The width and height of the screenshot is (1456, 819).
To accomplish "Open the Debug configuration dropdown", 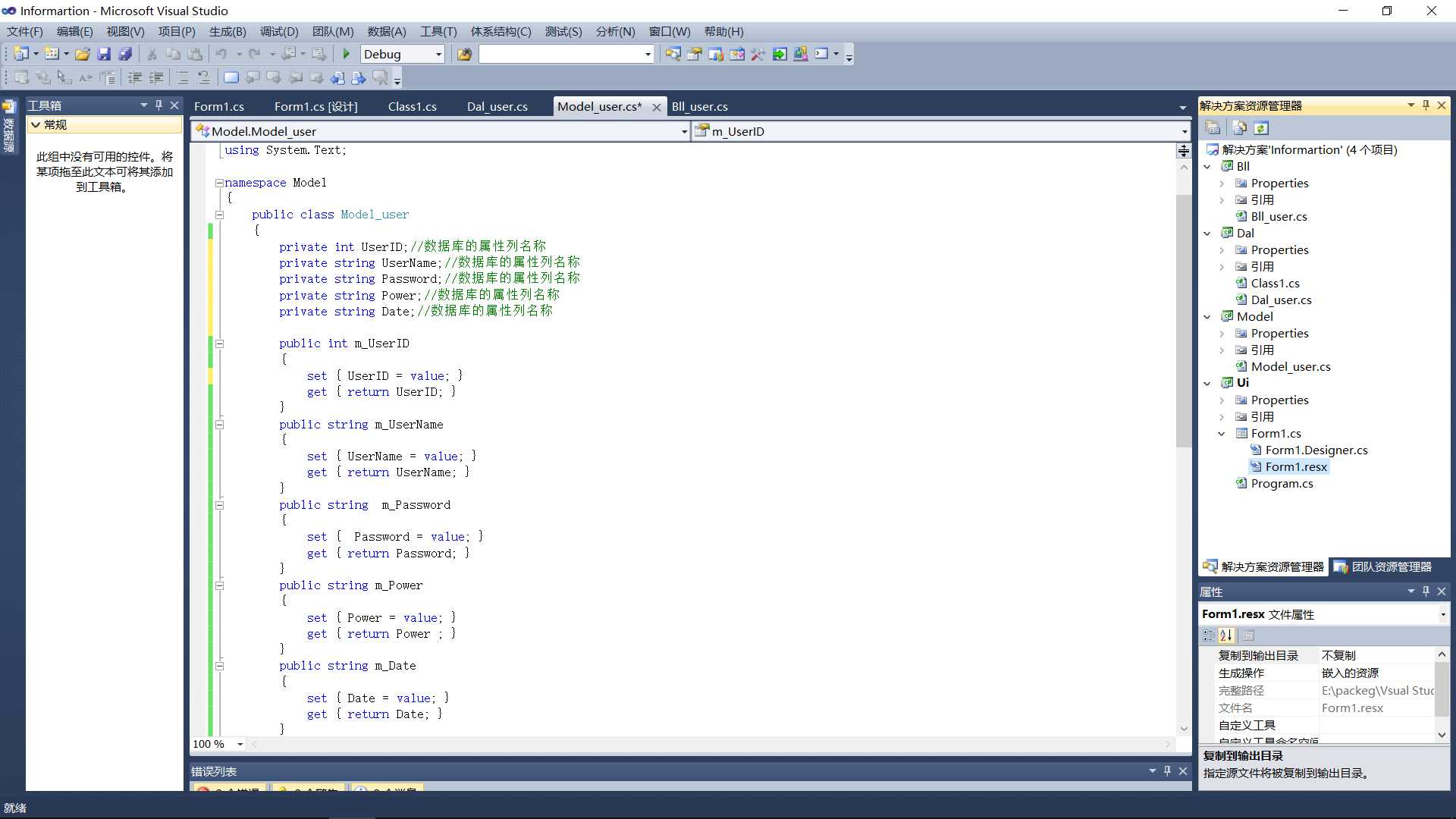I will (438, 54).
